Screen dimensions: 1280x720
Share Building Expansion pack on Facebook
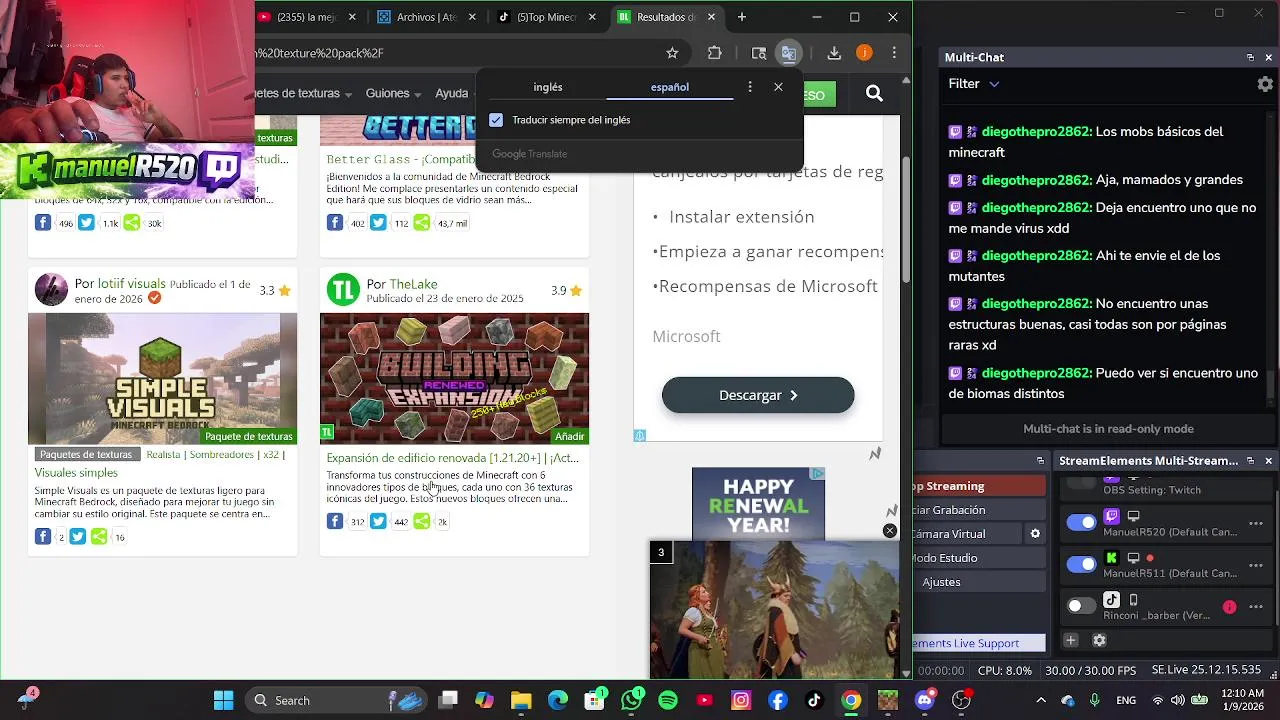[x=335, y=521]
